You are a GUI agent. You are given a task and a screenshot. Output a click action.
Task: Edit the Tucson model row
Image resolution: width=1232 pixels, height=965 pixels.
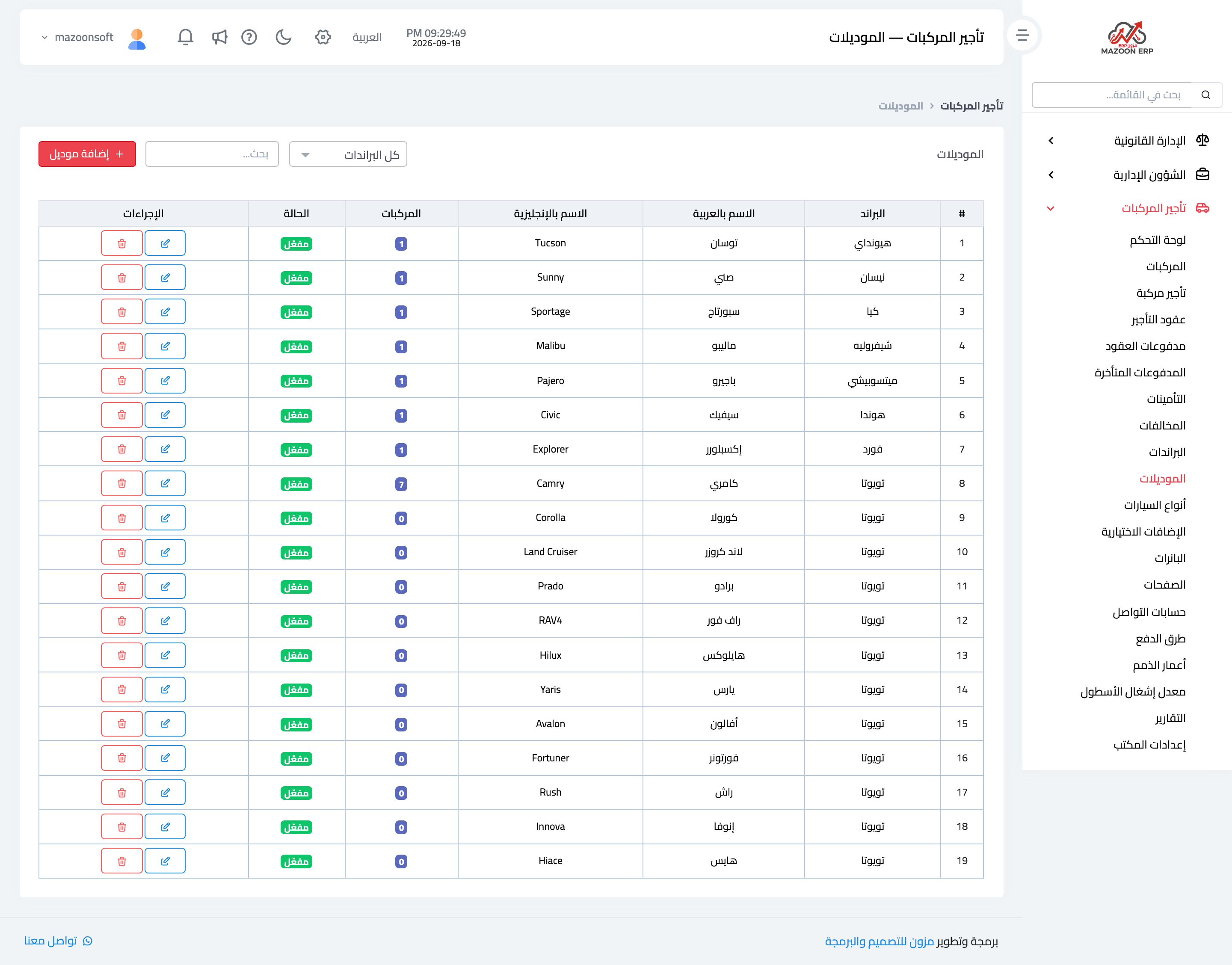(x=165, y=243)
